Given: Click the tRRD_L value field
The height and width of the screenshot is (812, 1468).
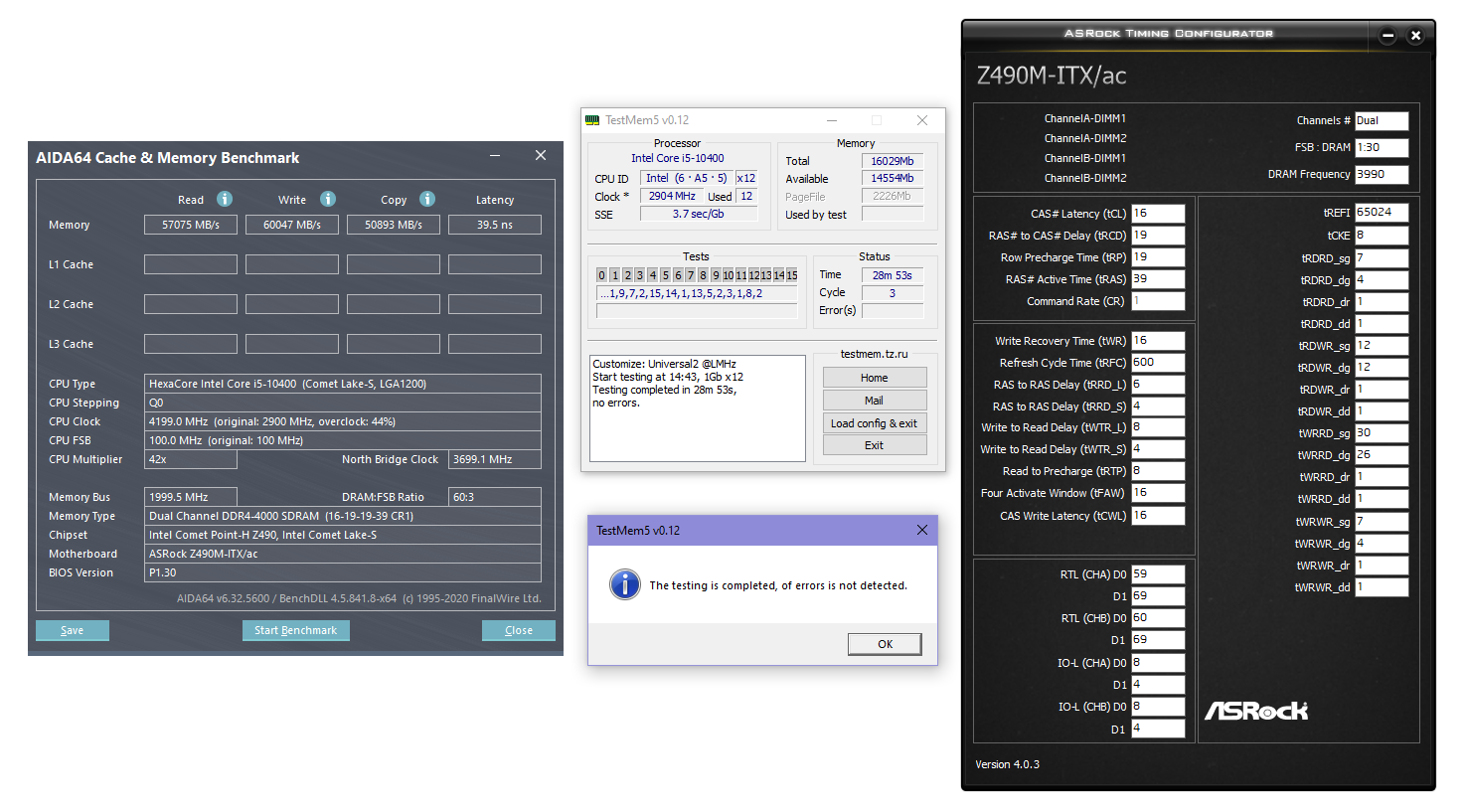Looking at the screenshot, I should pyautogui.click(x=1158, y=385).
